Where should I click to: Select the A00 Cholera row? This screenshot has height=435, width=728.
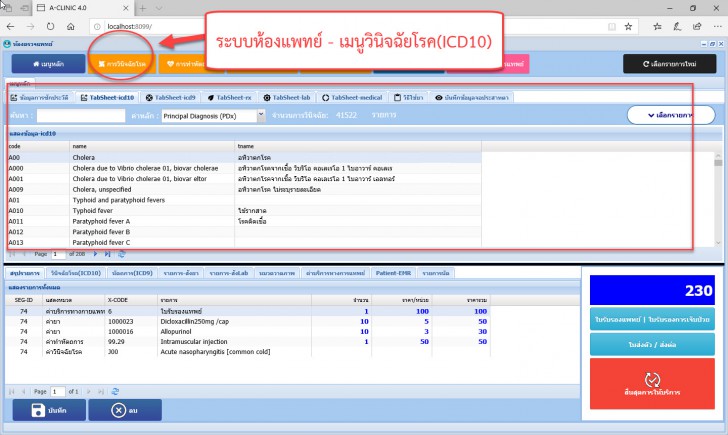point(244,157)
